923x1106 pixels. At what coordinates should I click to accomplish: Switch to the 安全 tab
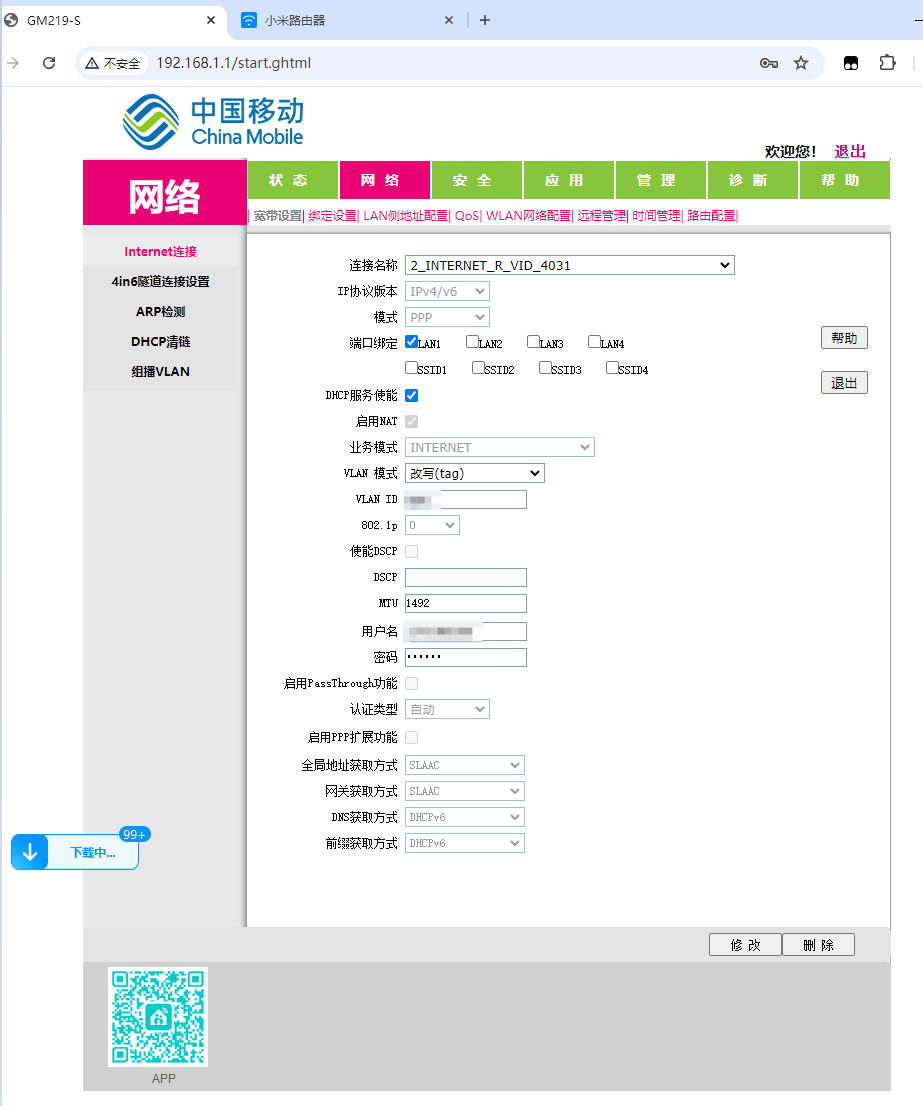point(472,180)
